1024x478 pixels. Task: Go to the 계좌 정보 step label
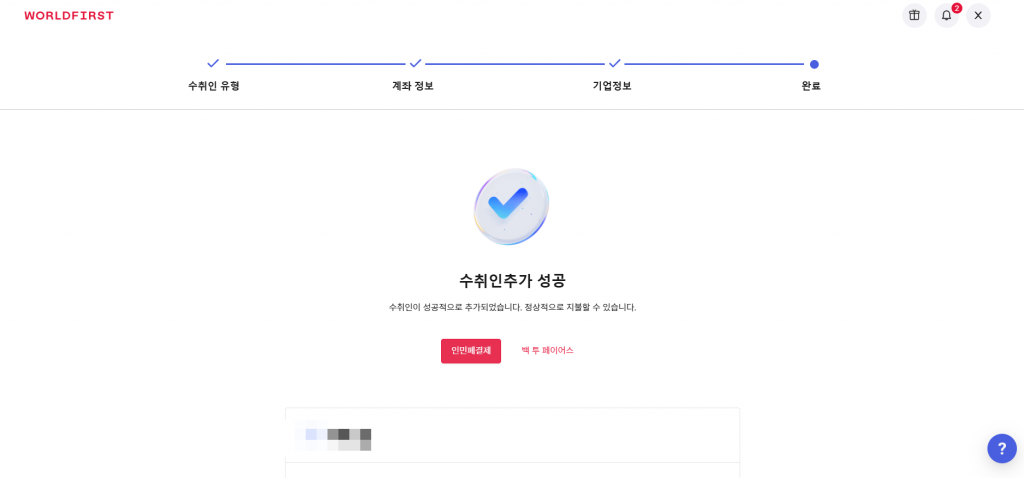tap(413, 86)
